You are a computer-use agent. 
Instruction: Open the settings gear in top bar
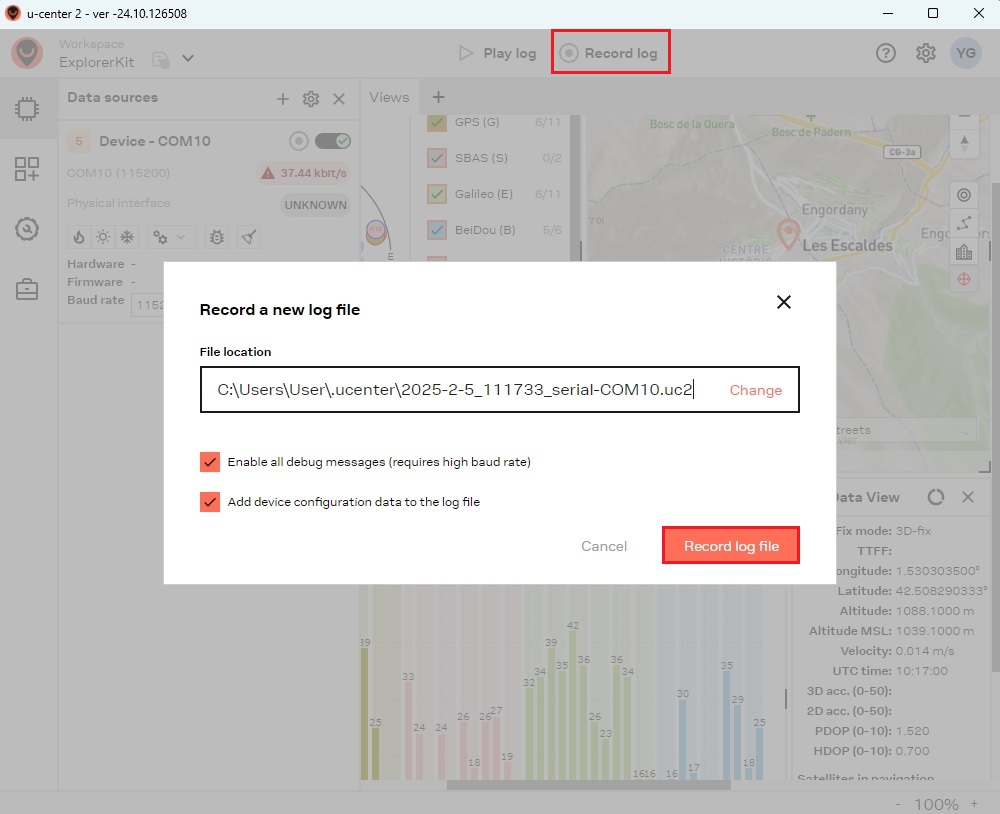tap(925, 53)
